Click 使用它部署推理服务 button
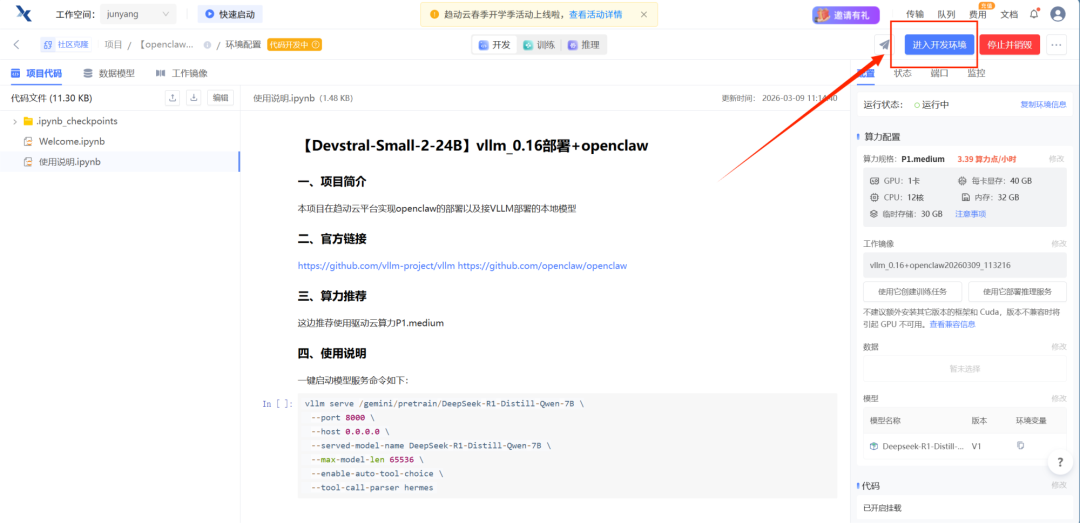This screenshot has height=523, width=1080. (1017, 291)
